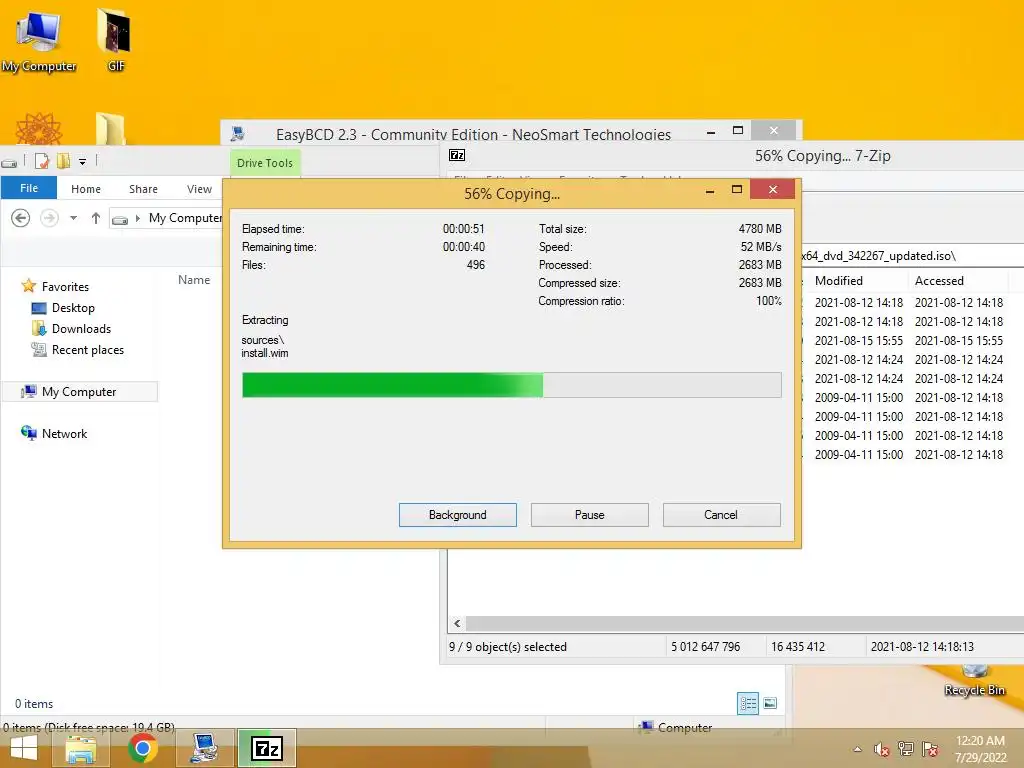The image size is (1024, 768).
Task: Click 'install.wim' extracting file name
Action: click(264, 353)
